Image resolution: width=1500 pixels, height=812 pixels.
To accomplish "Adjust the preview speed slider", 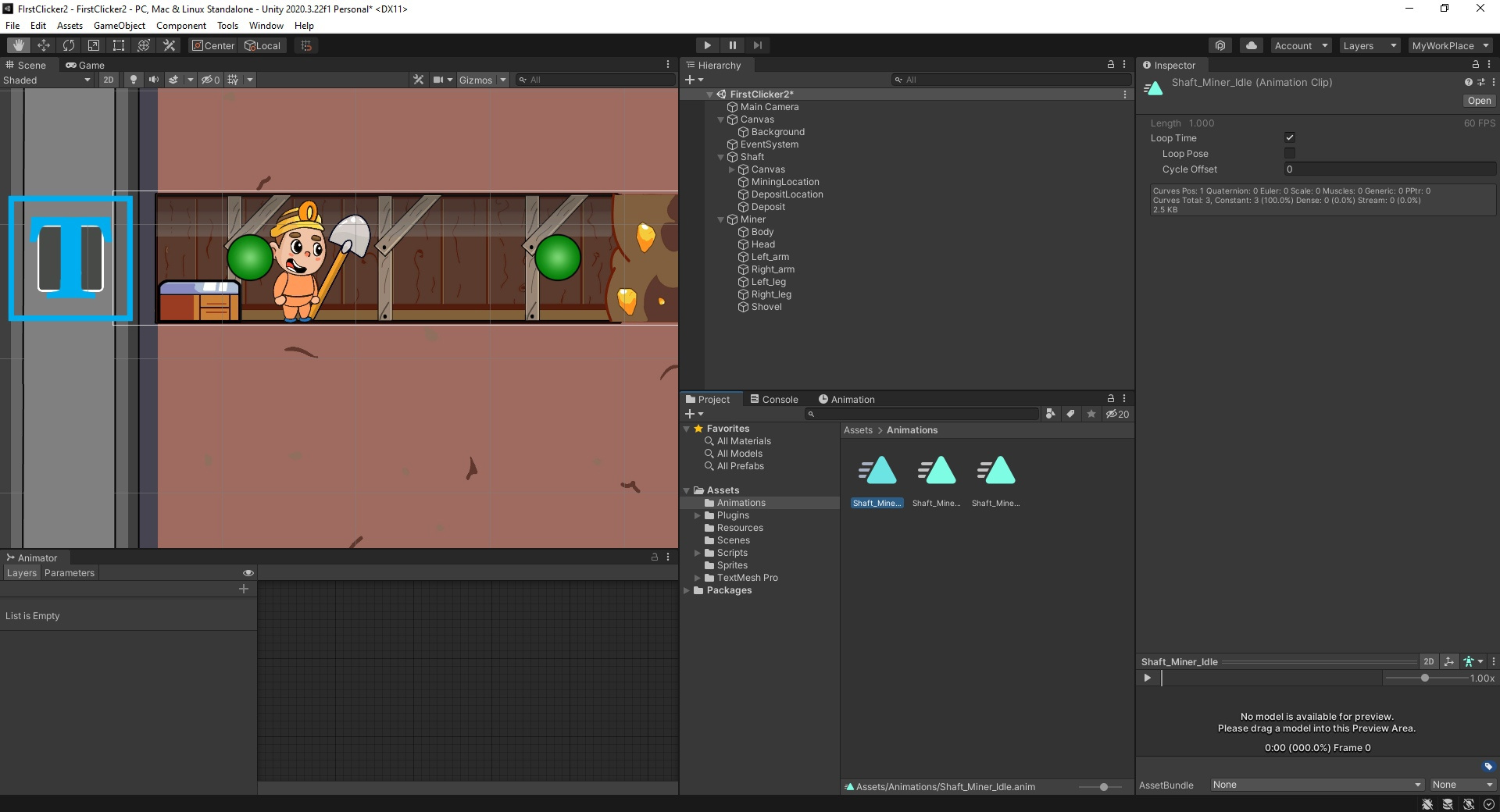I will point(1425,678).
